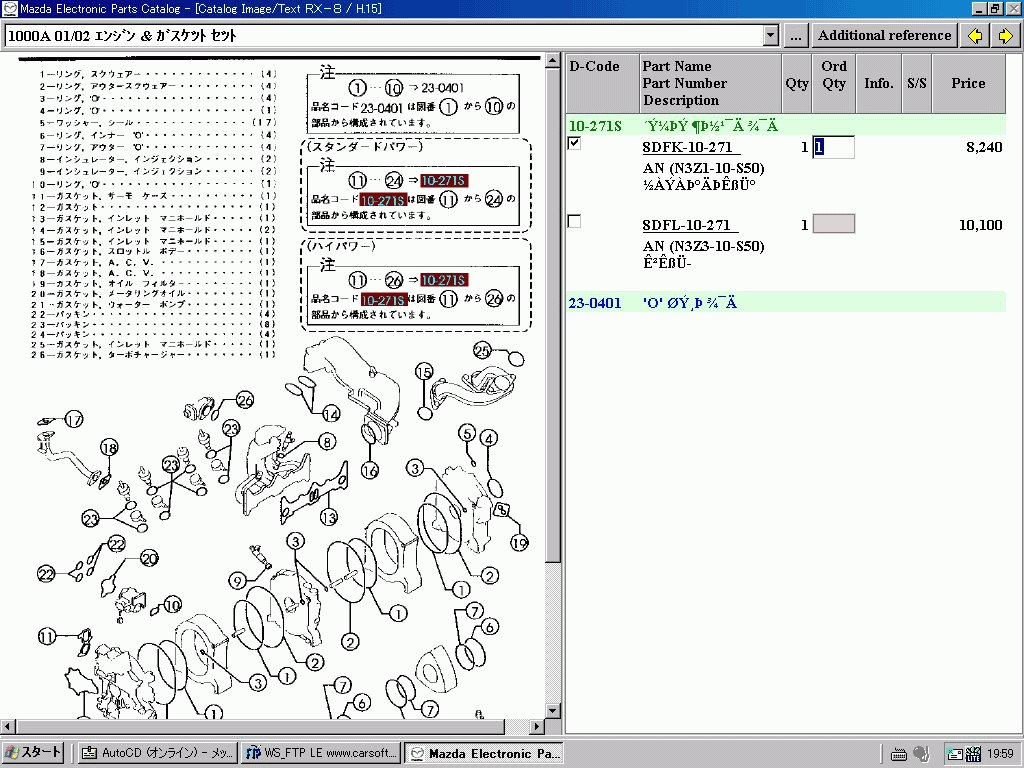1024x768 pixels.
Task: Select callout 14 in the diagram
Action: (x=331, y=413)
